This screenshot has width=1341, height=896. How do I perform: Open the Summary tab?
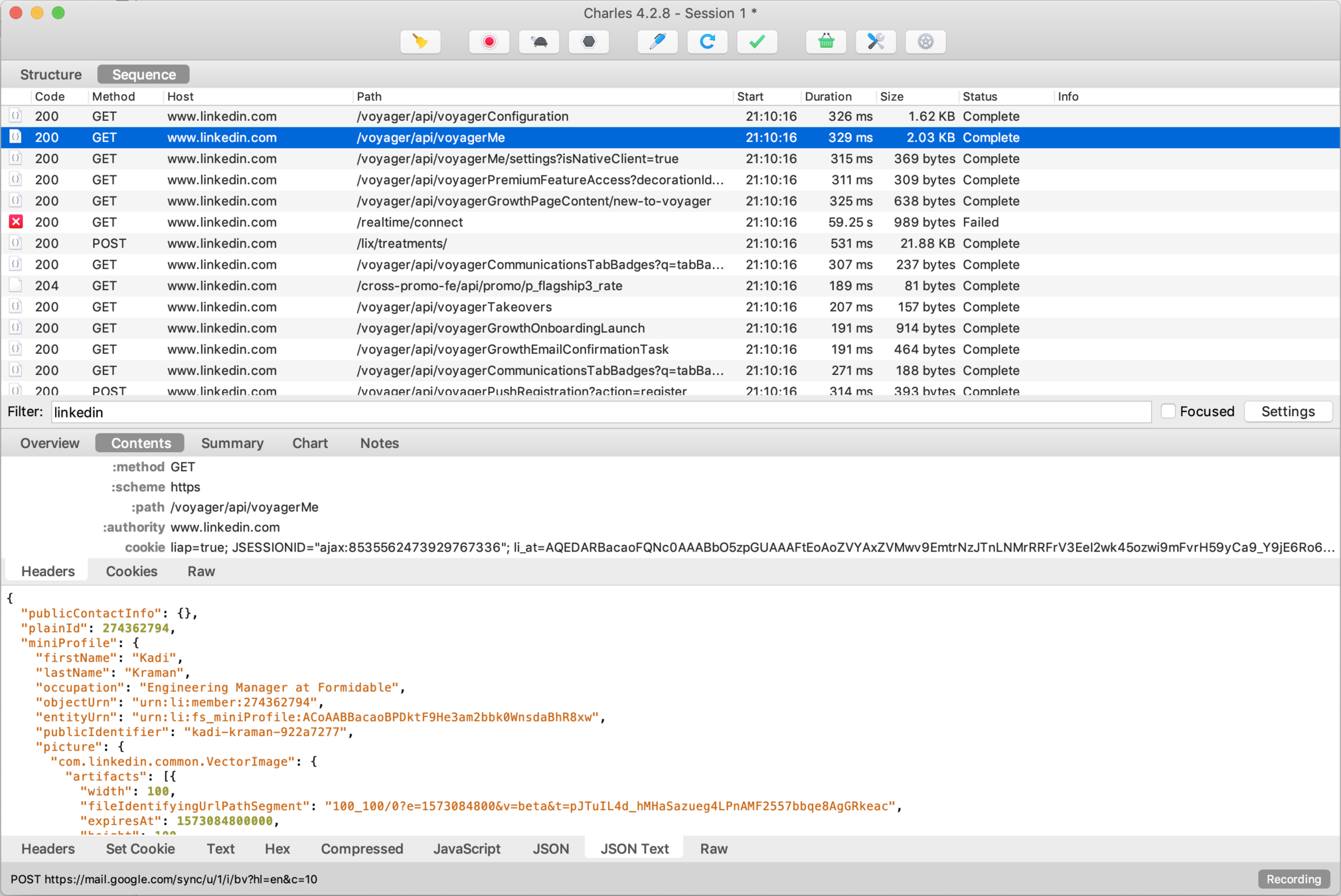(232, 443)
